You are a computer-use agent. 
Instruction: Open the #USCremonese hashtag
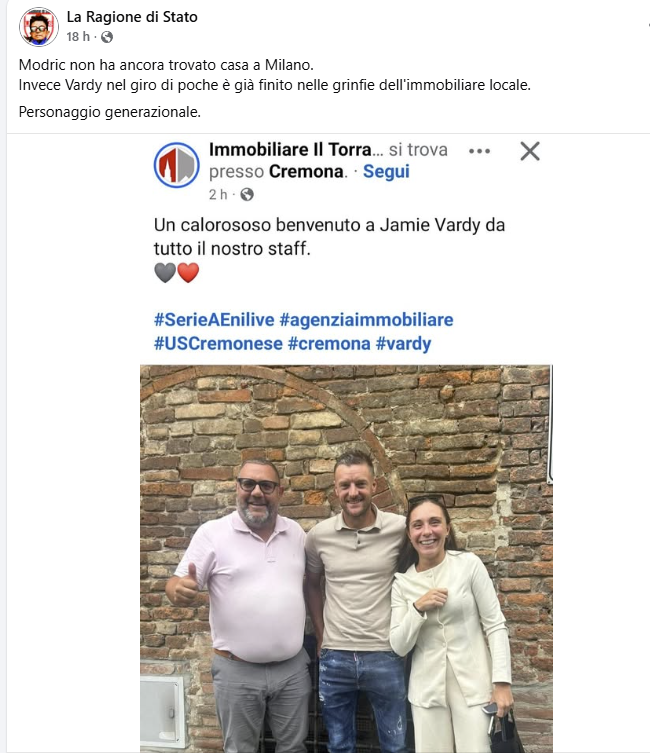click(x=218, y=344)
